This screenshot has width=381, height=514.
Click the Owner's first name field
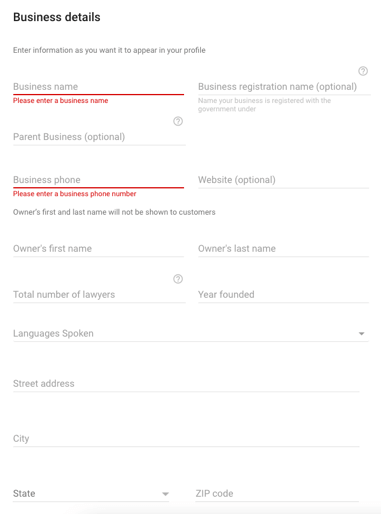[x=98, y=249]
